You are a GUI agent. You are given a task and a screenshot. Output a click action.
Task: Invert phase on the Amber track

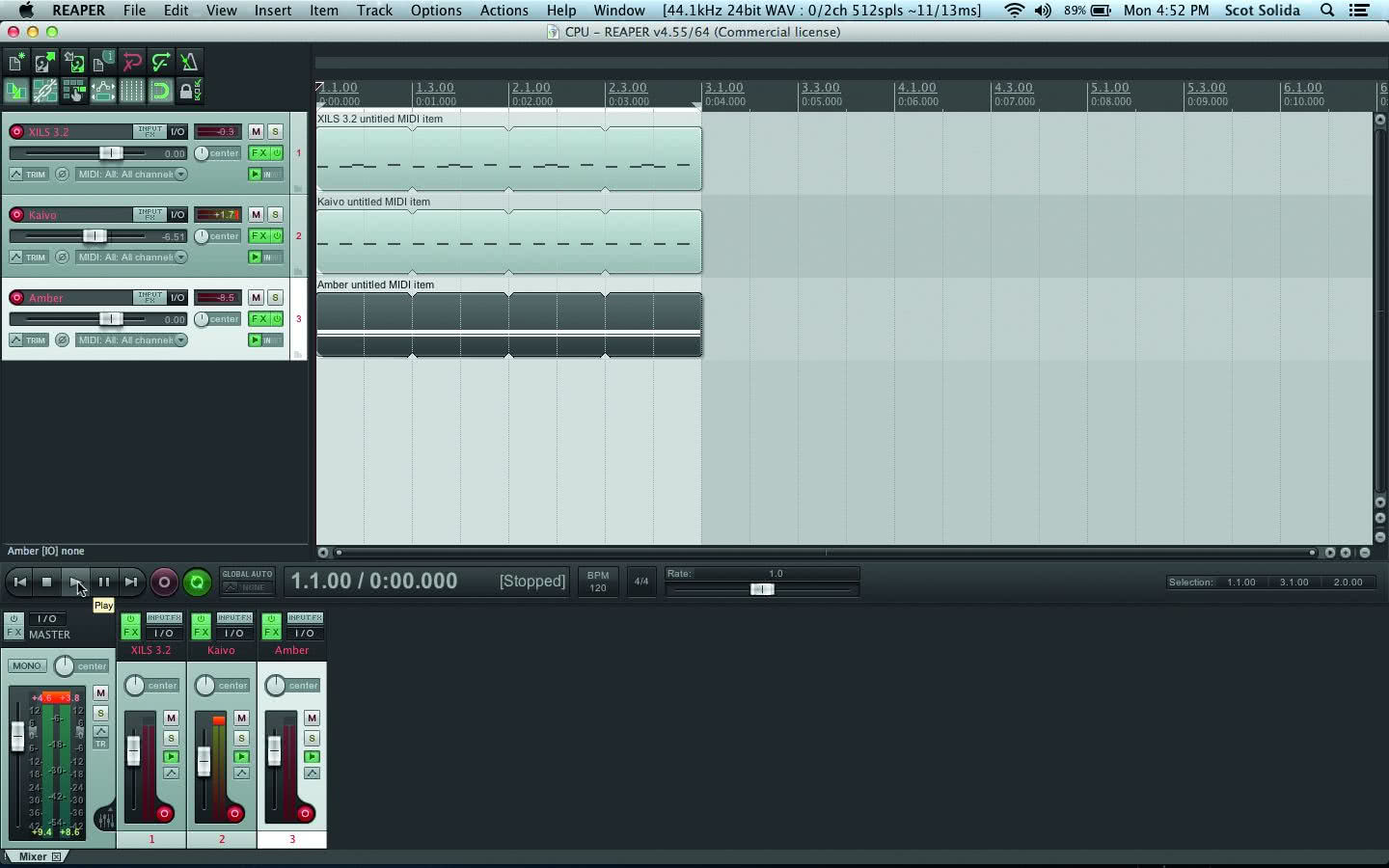click(63, 340)
